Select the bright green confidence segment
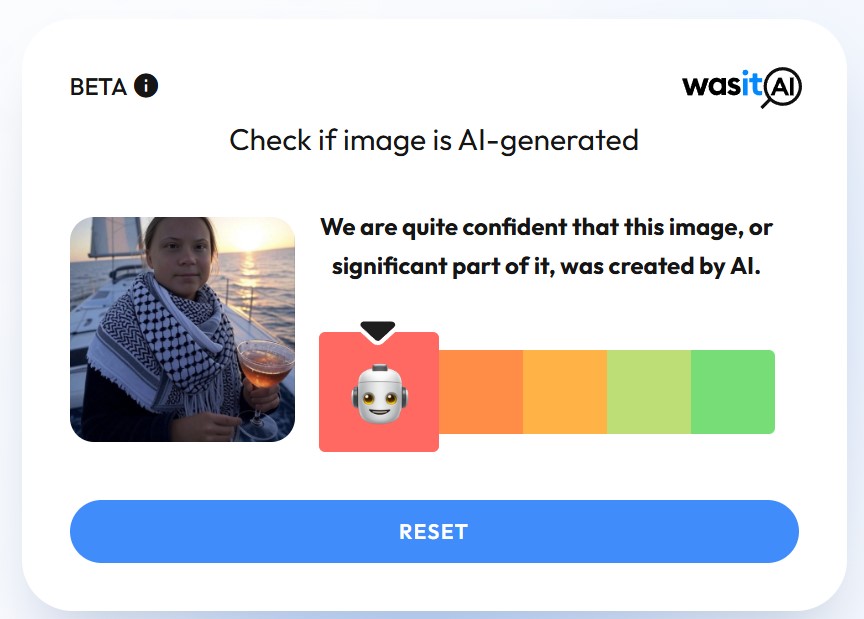 [x=733, y=392]
